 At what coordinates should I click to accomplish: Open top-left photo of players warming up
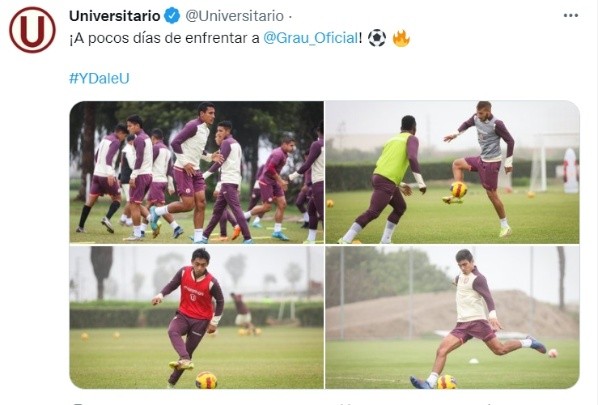[x=196, y=172]
